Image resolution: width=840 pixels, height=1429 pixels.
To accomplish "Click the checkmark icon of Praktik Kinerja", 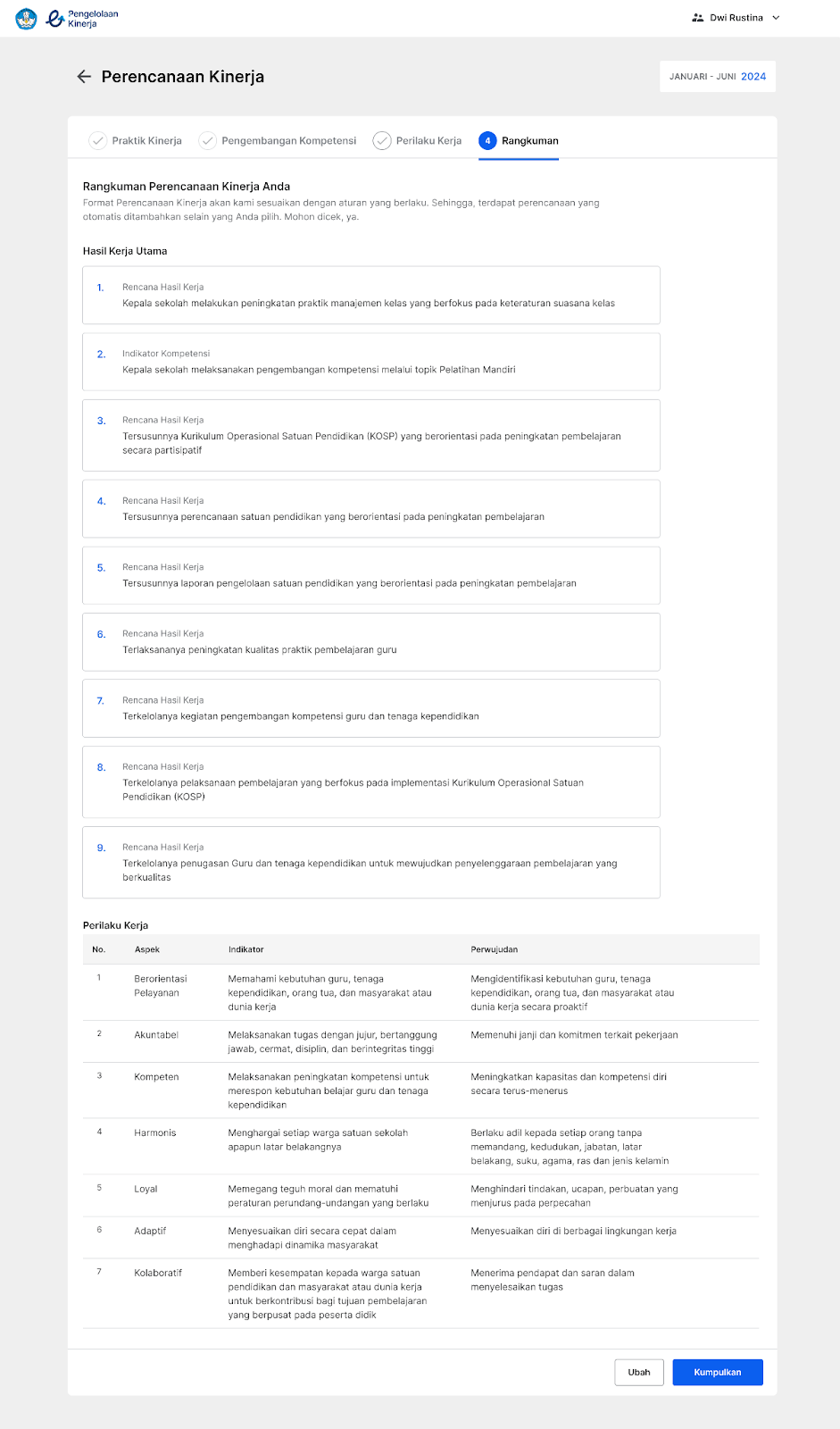I will click(97, 140).
